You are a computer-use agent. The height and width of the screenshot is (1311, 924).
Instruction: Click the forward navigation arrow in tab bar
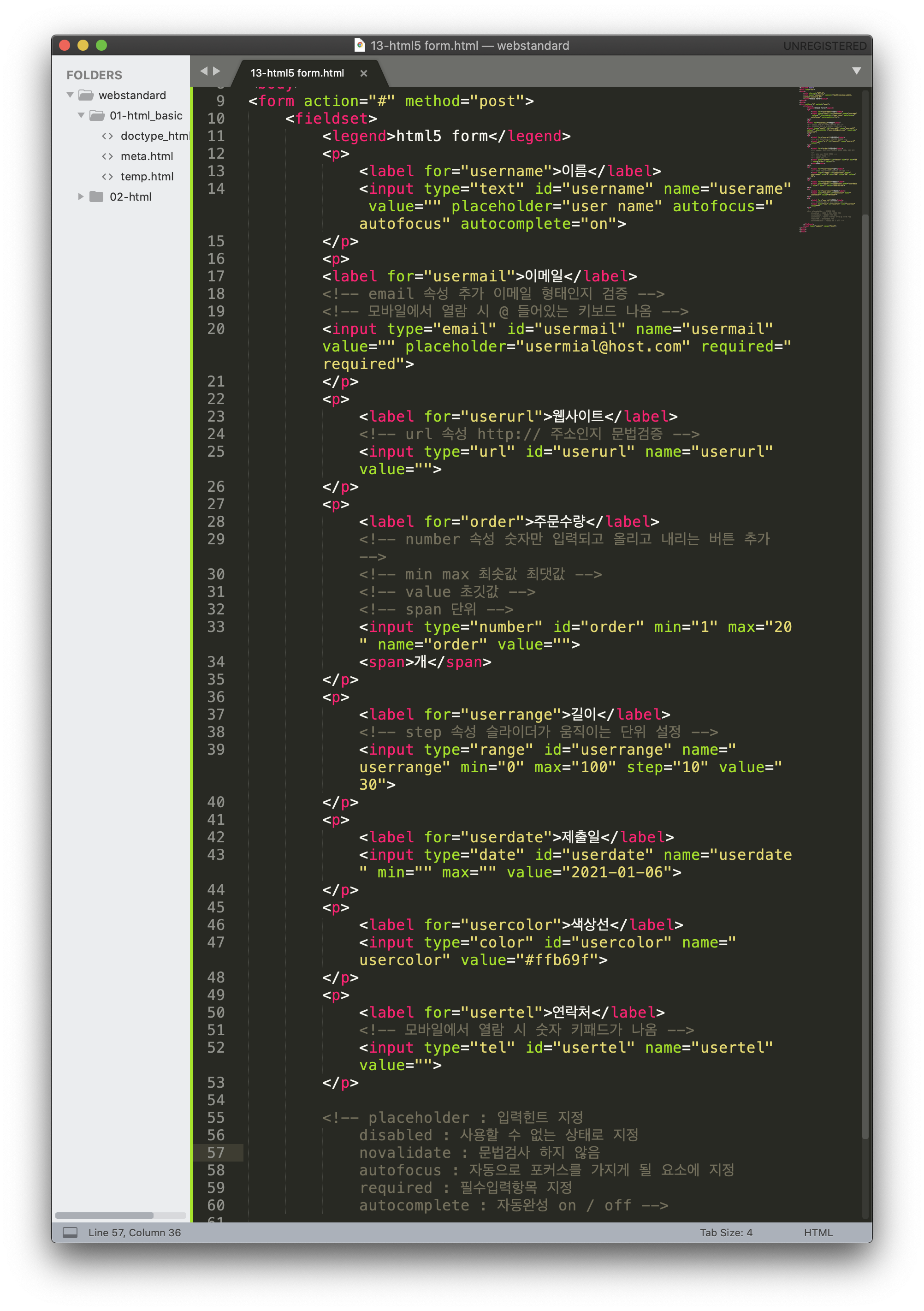pyautogui.click(x=216, y=71)
